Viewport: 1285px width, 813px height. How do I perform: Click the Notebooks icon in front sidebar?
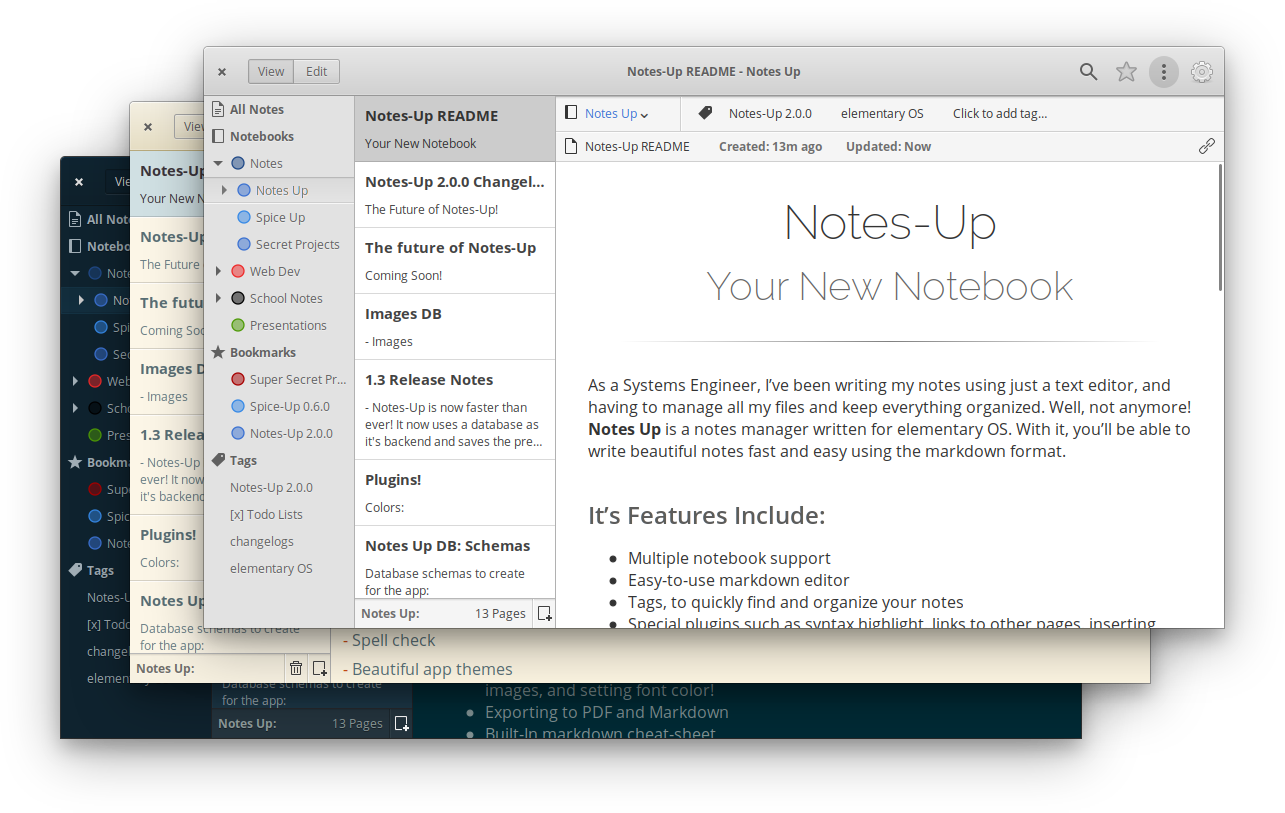(x=217, y=136)
